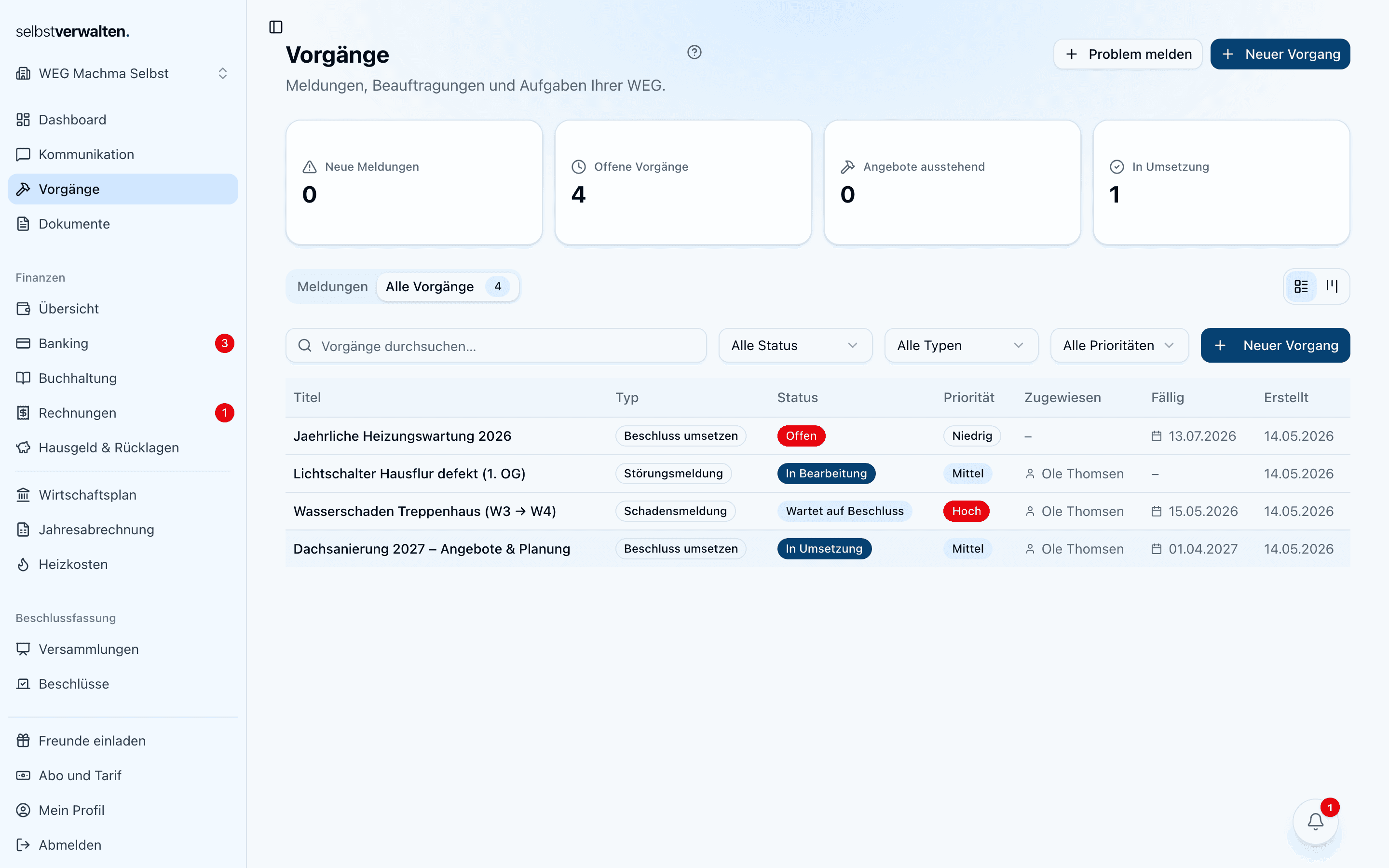Open notifications bell icon
Image resolution: width=1389 pixels, height=868 pixels.
1316,822
